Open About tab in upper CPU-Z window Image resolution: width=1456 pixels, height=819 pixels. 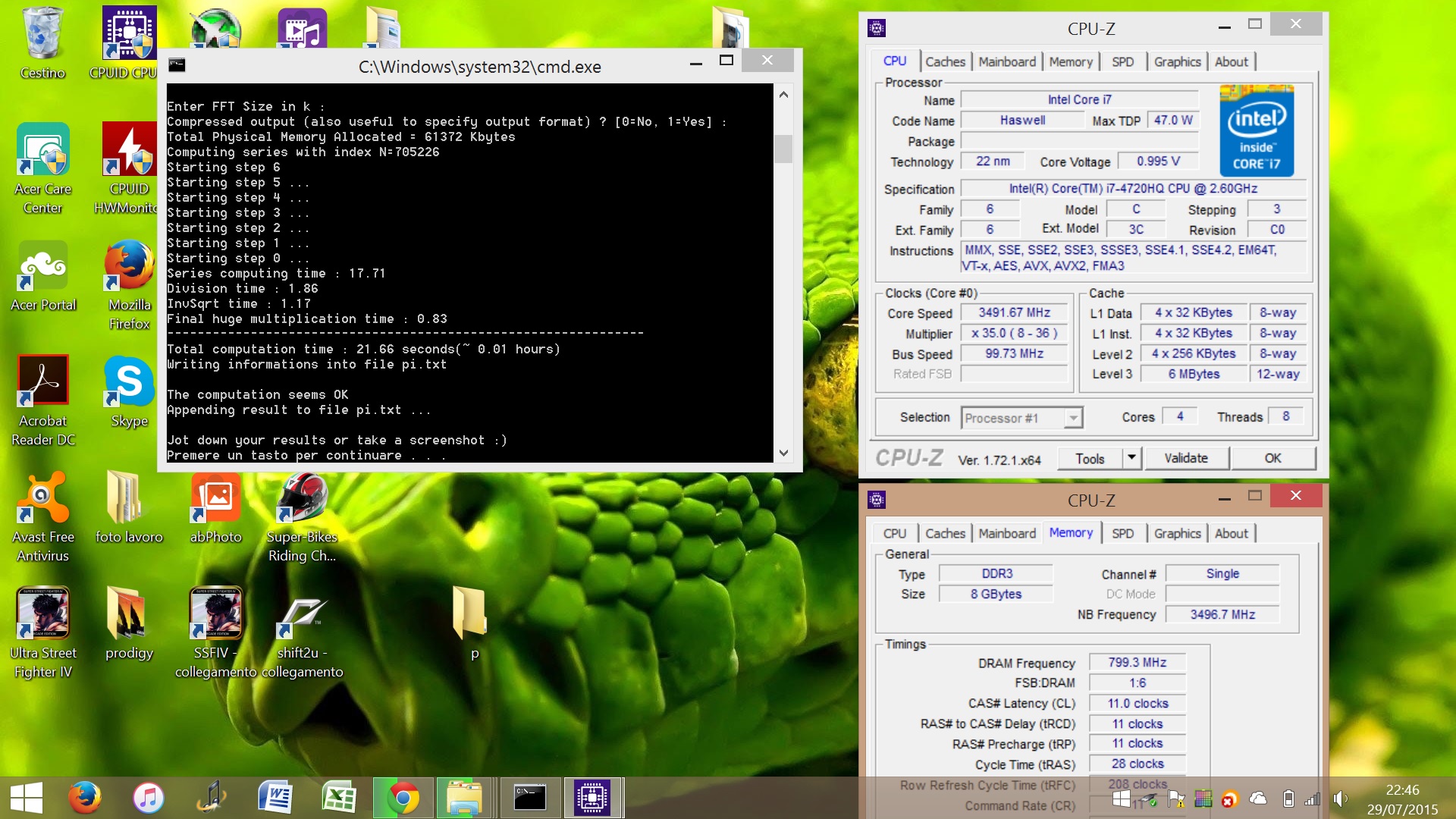(1231, 62)
